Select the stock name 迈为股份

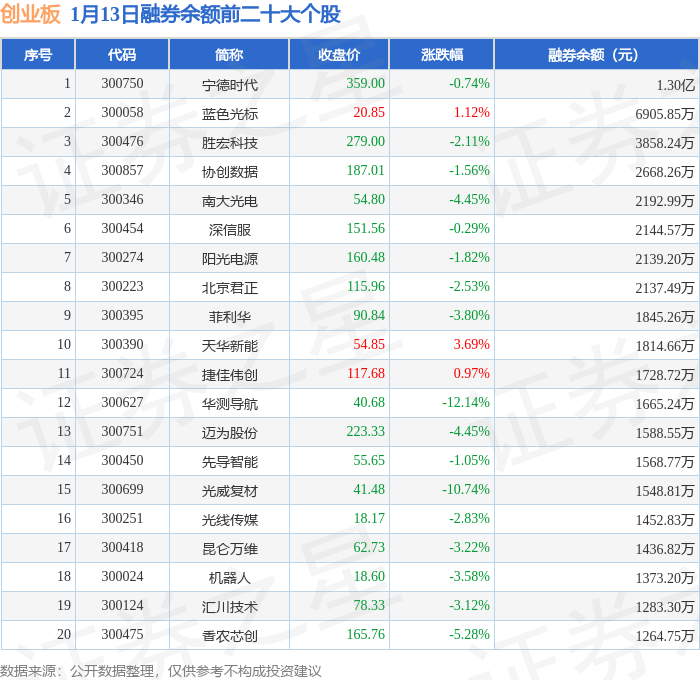point(229,433)
